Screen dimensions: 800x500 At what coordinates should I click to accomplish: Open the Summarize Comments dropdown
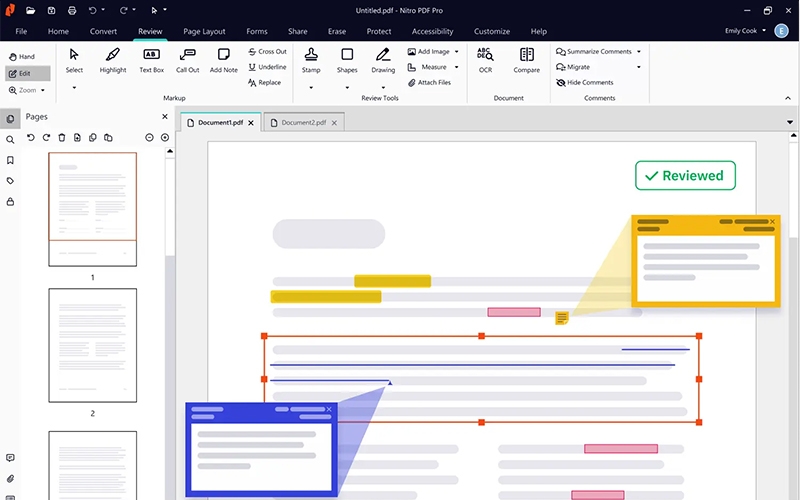[x=638, y=51]
